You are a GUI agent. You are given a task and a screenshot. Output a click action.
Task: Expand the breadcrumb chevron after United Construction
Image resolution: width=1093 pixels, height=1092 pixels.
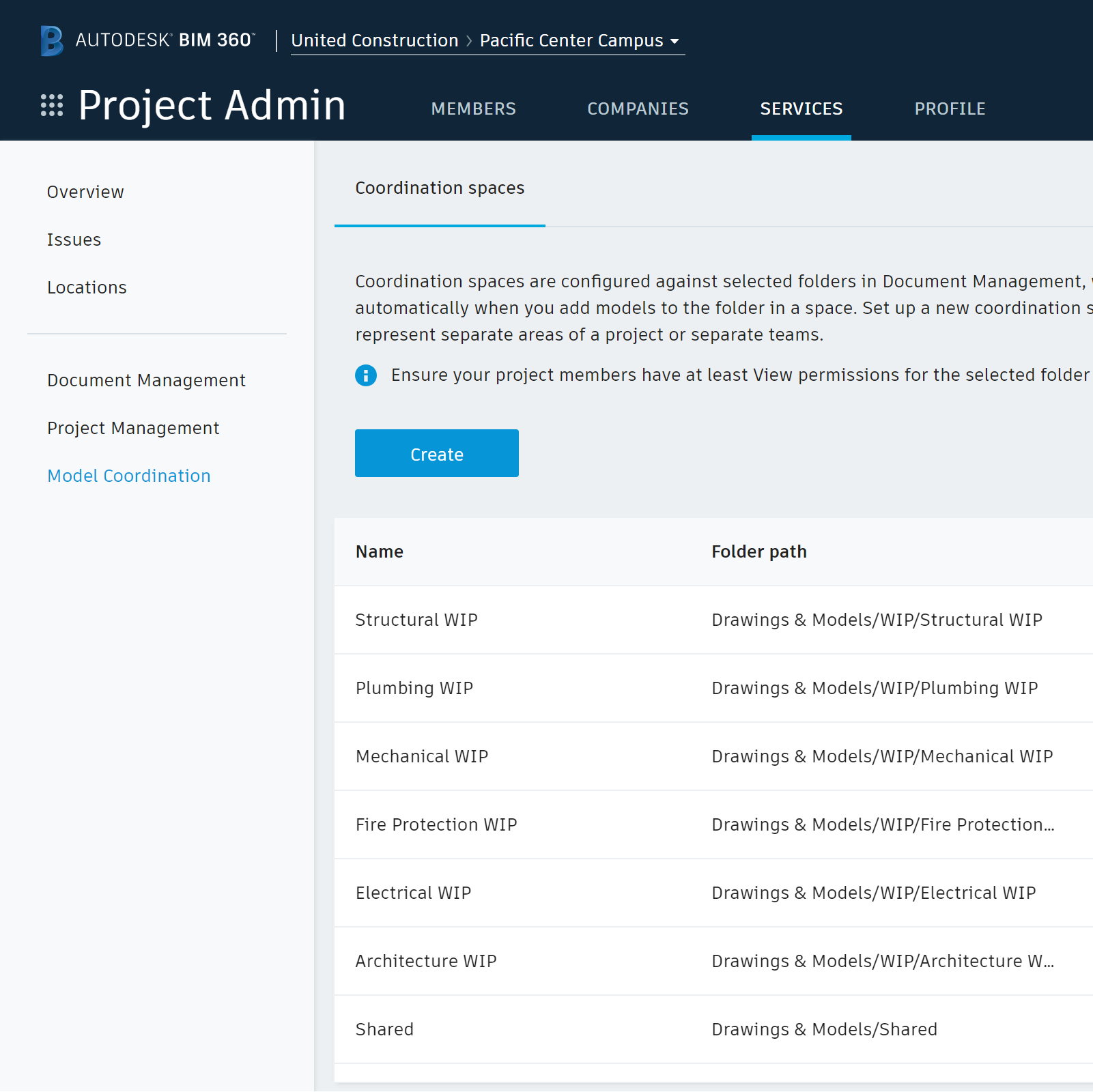coord(469,40)
